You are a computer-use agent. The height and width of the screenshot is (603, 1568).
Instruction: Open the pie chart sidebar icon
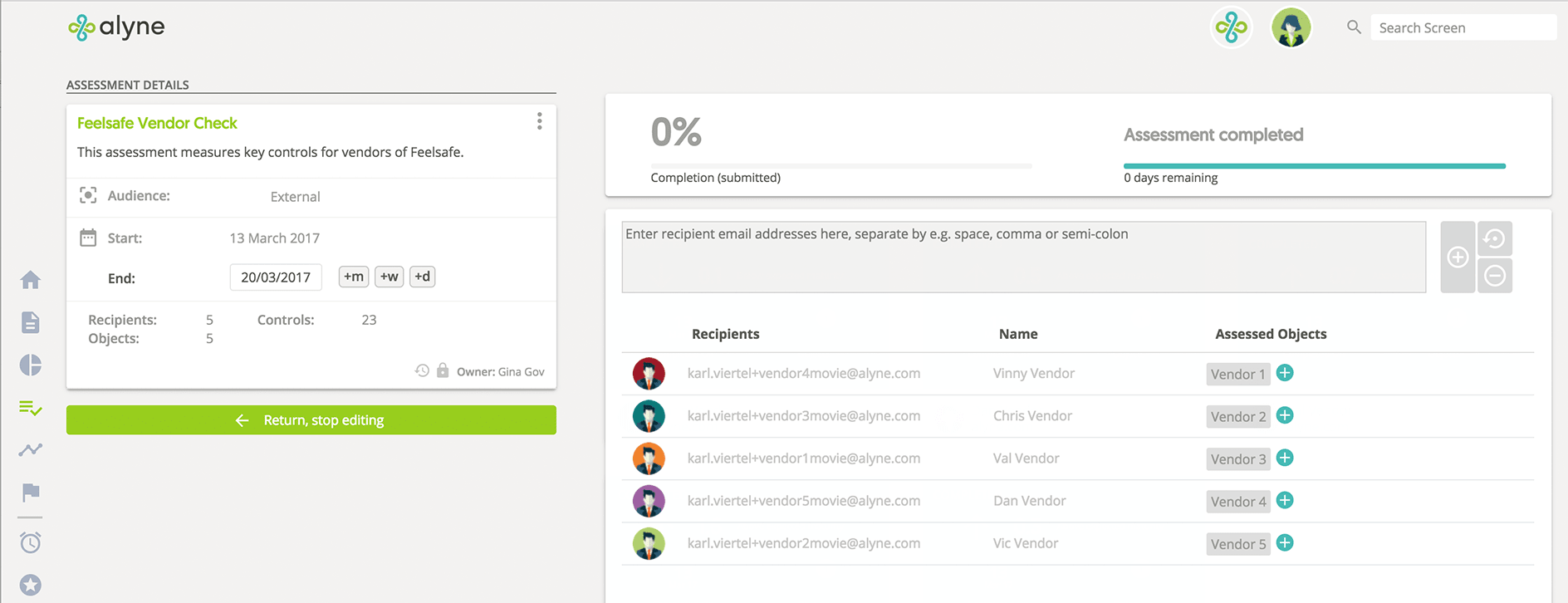click(31, 365)
